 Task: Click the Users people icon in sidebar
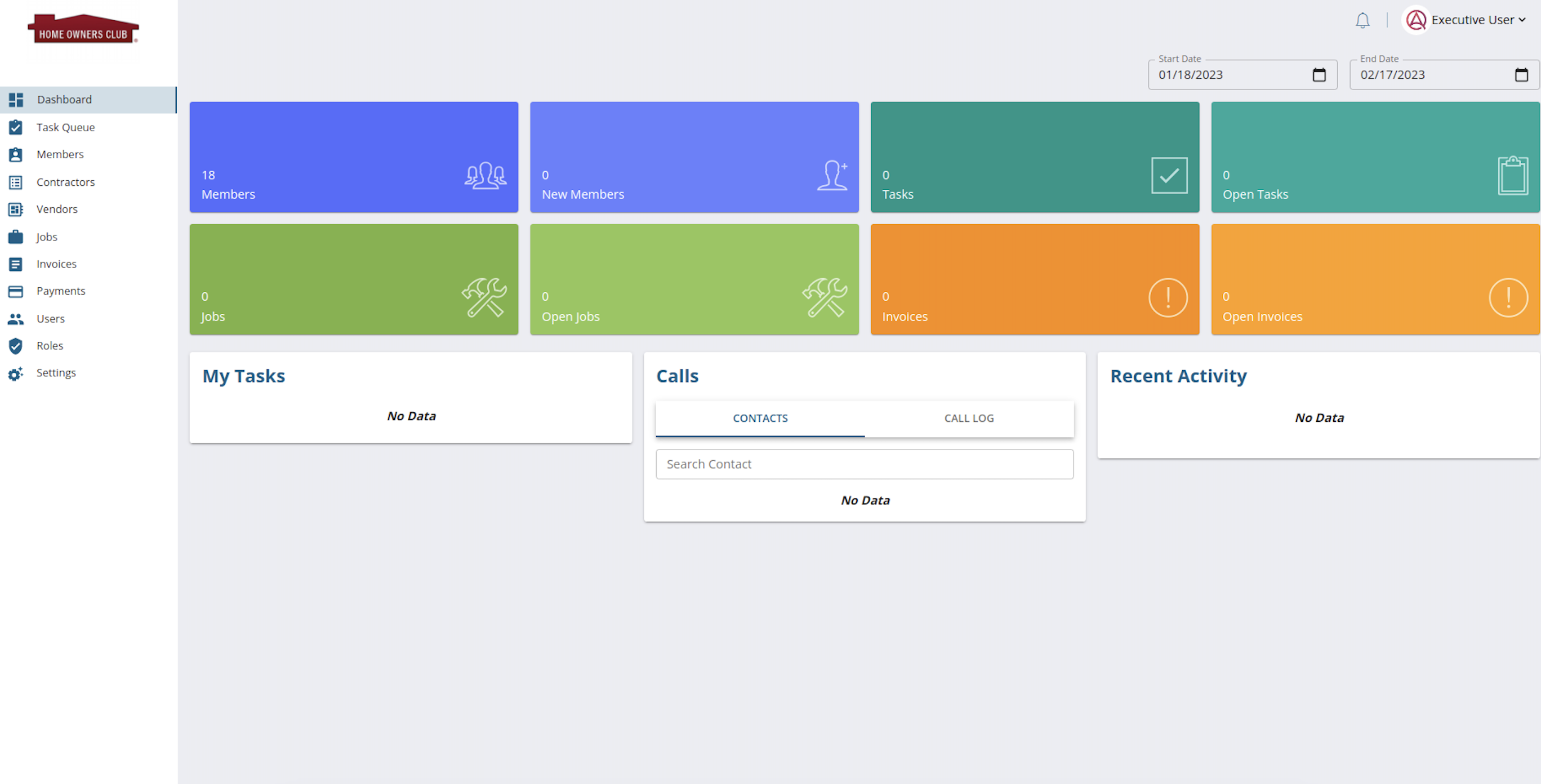(16, 319)
